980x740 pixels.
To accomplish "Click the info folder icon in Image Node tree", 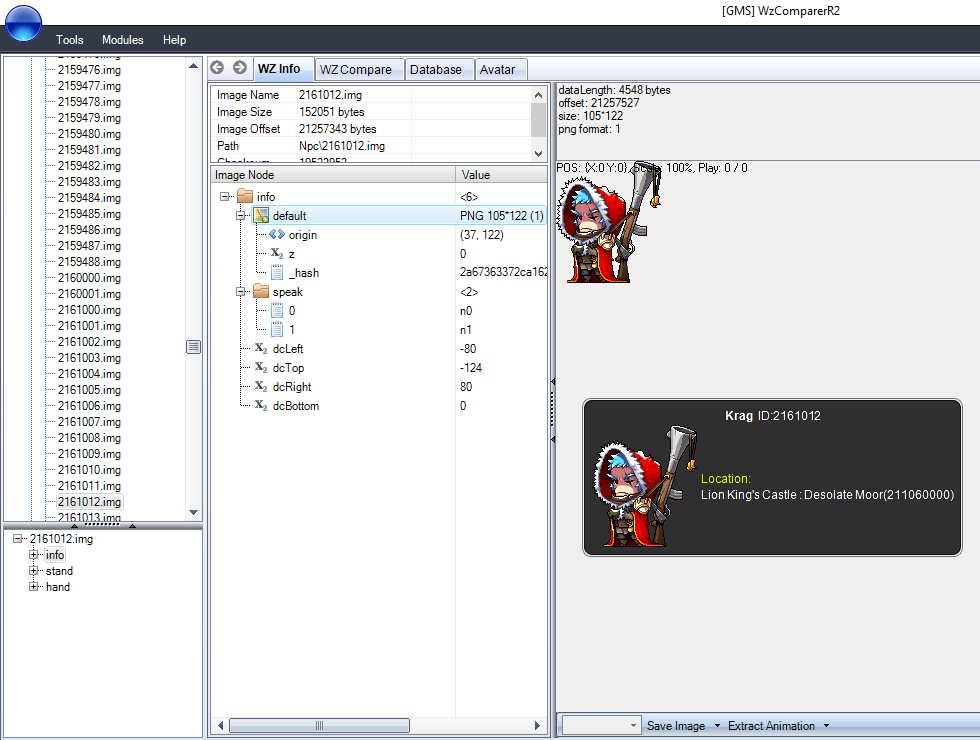I will pyautogui.click(x=245, y=196).
